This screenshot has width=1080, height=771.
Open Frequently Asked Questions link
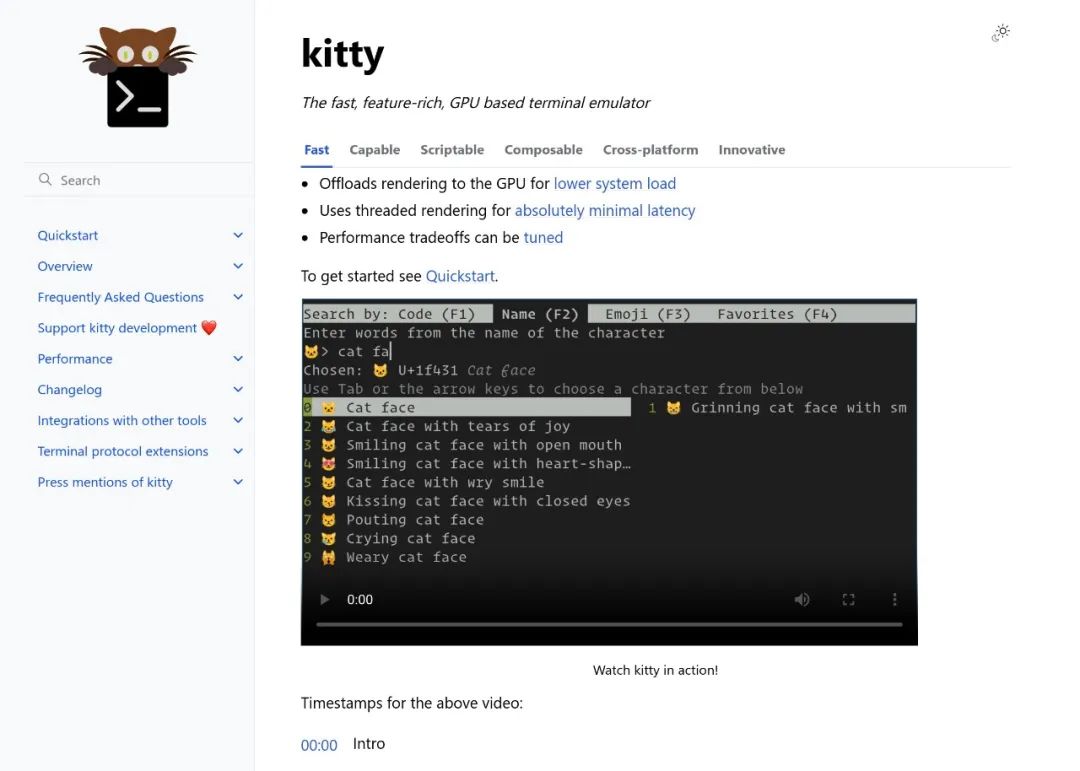coord(121,297)
